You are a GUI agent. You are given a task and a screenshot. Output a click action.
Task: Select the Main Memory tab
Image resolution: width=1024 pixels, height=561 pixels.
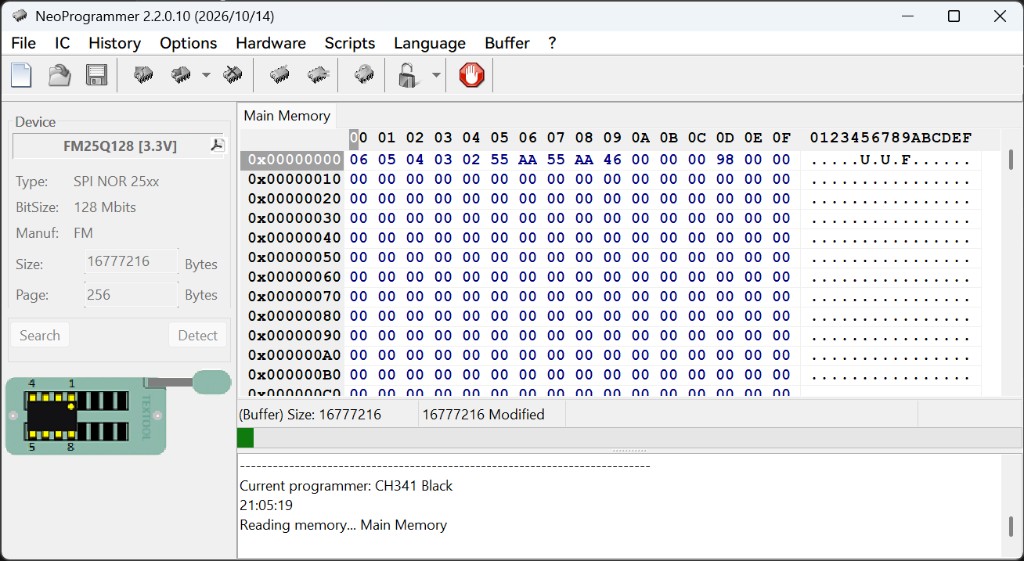[287, 116]
